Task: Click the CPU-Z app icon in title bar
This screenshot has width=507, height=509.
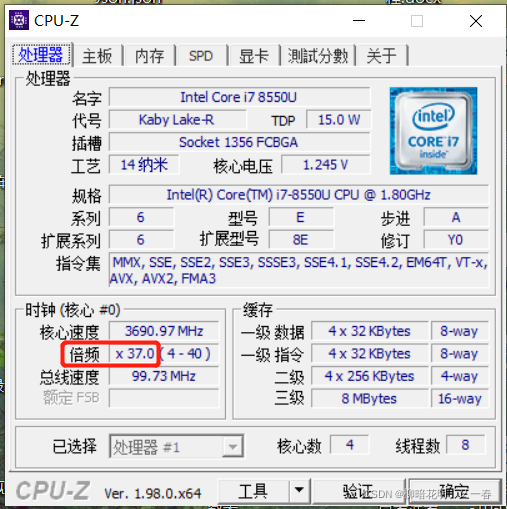Action: click(19, 20)
